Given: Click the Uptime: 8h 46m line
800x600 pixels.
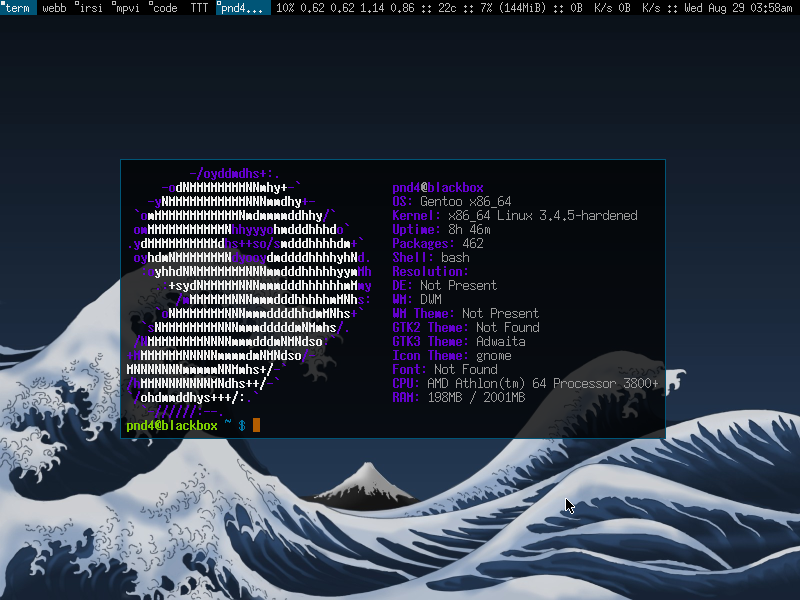Looking at the screenshot, I should tap(441, 230).
